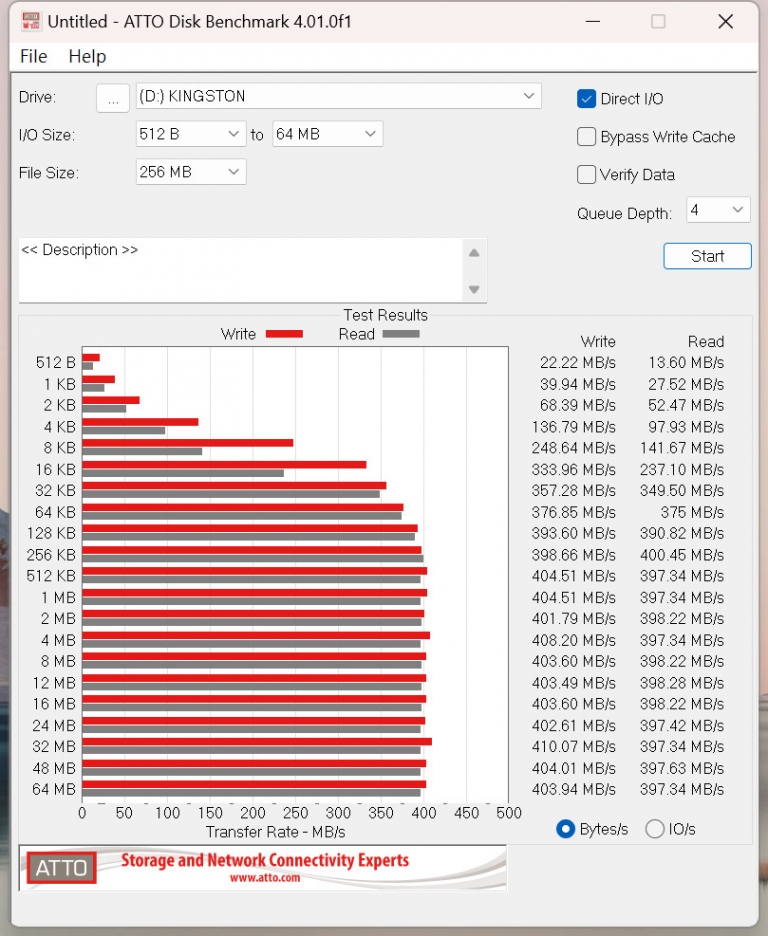Click the drive browse (...) button
The image size is (768, 936).
tap(113, 97)
